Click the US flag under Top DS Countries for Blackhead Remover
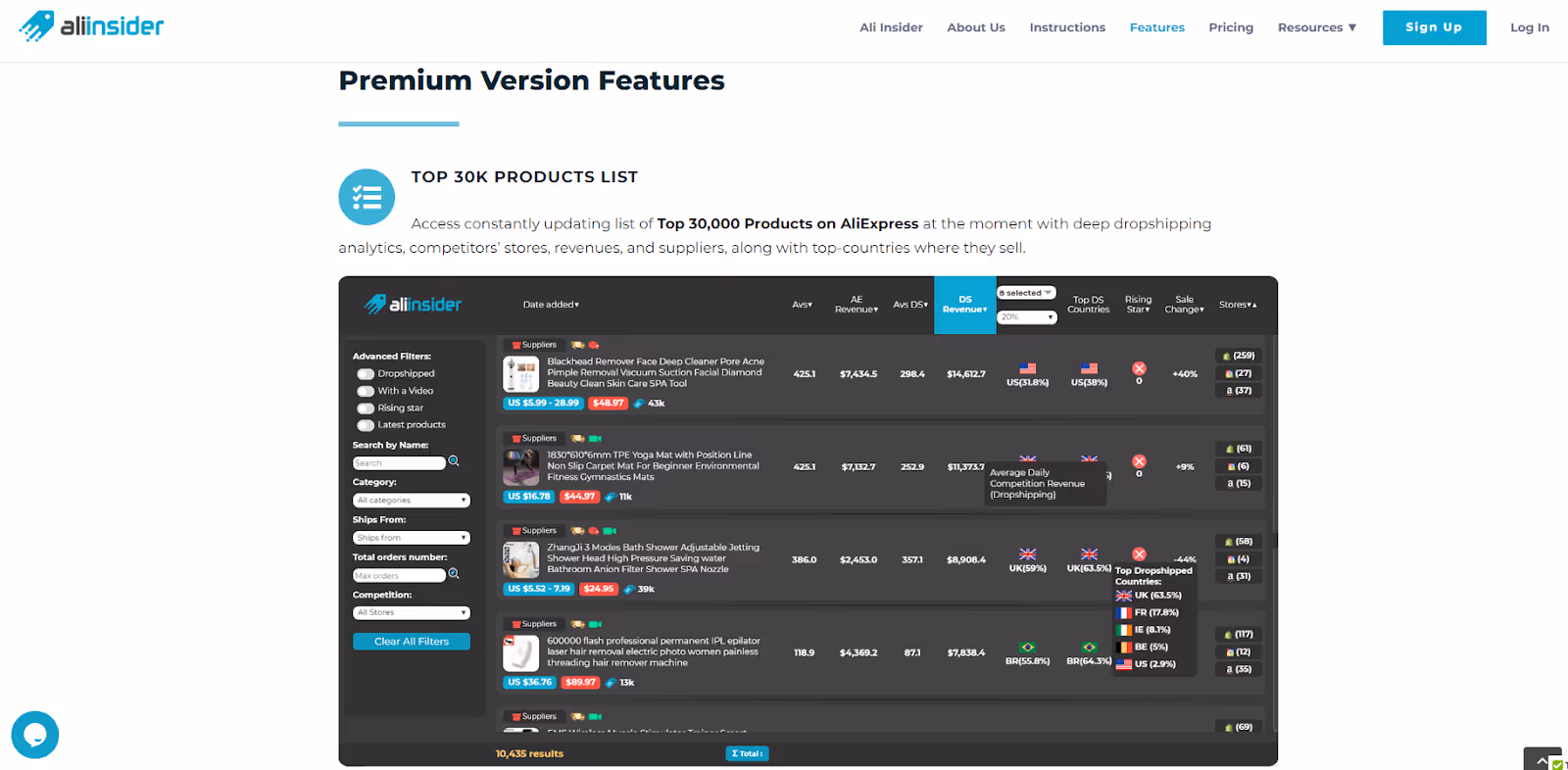Screen dimensions: 1568x770 [x=1089, y=369]
